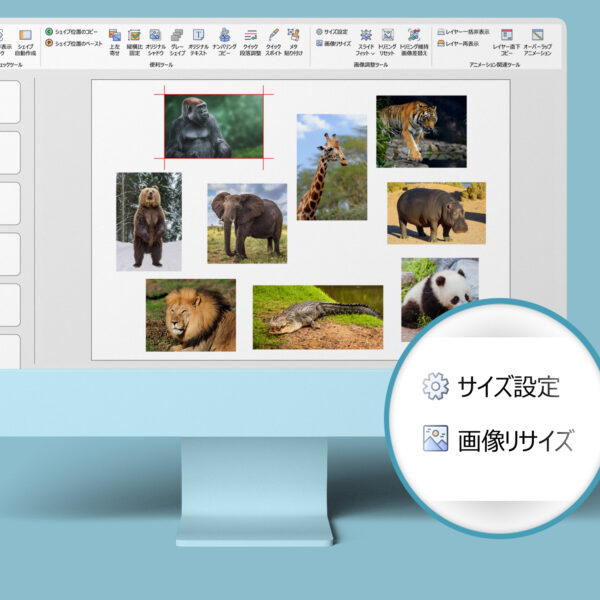Select the tiger photo

pyautogui.click(x=421, y=132)
